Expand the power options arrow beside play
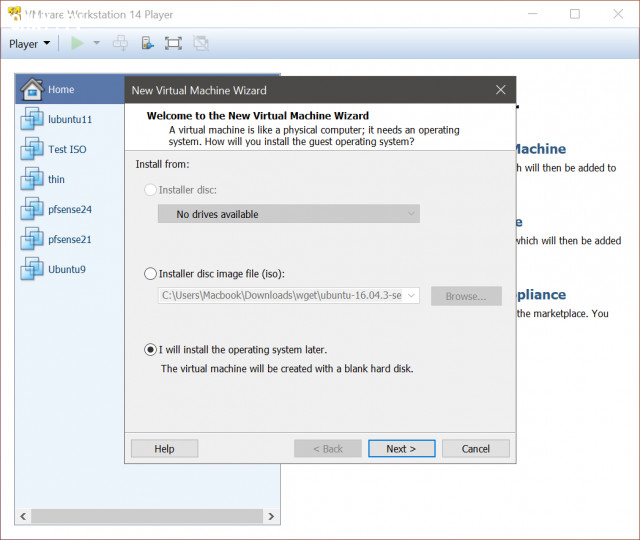The width and height of the screenshot is (640, 540). tap(97, 42)
